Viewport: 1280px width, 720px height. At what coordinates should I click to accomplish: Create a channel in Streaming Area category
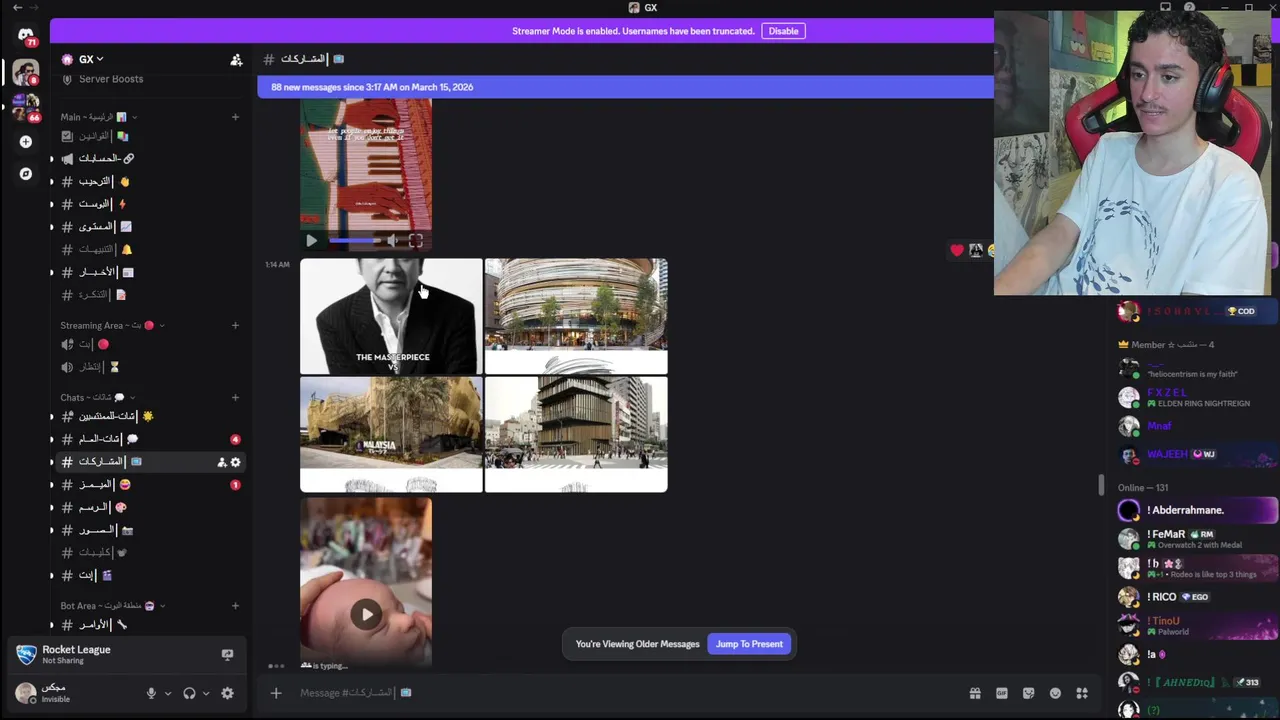click(x=235, y=325)
